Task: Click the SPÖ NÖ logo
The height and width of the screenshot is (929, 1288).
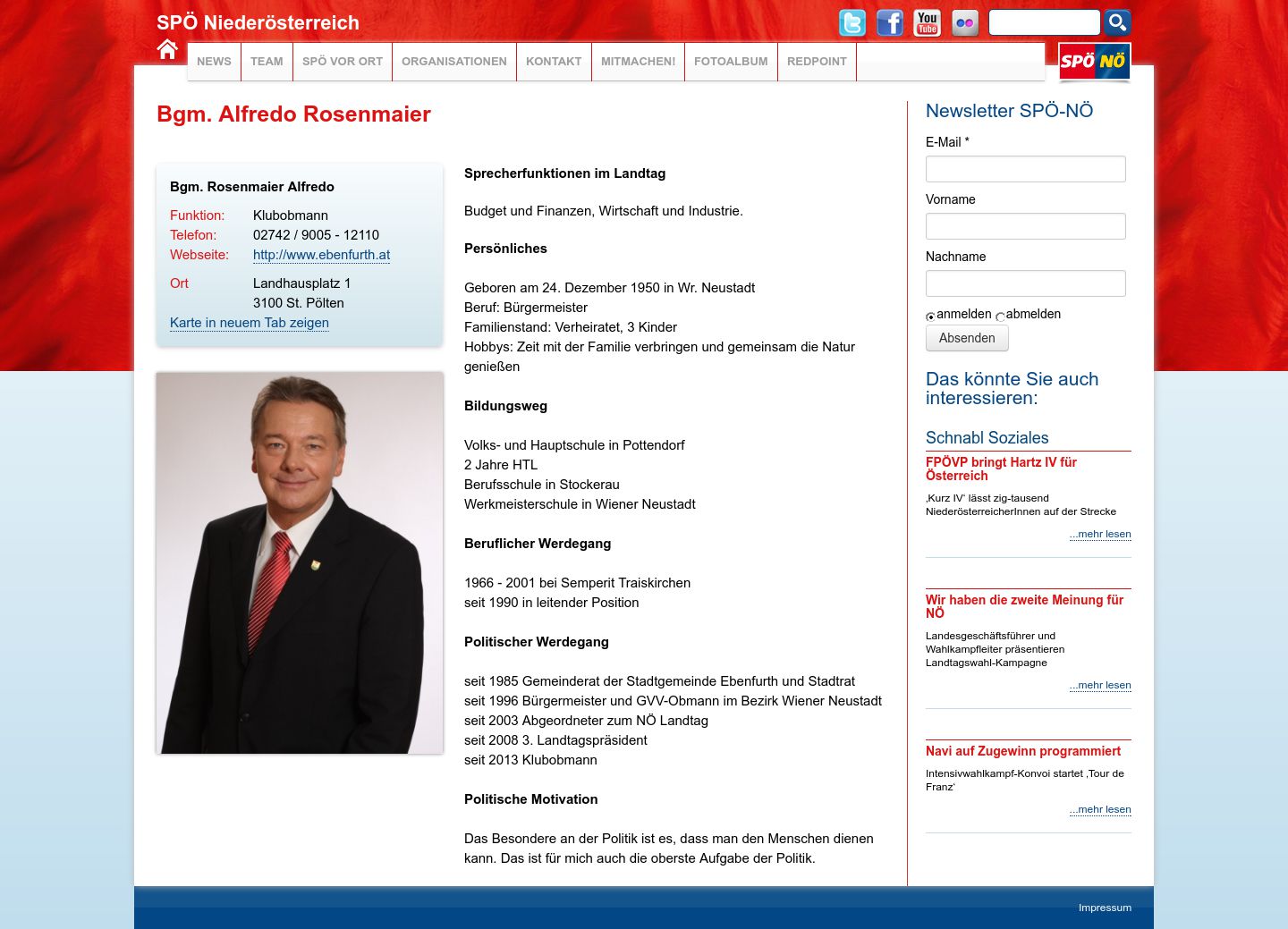Action: tap(1094, 62)
